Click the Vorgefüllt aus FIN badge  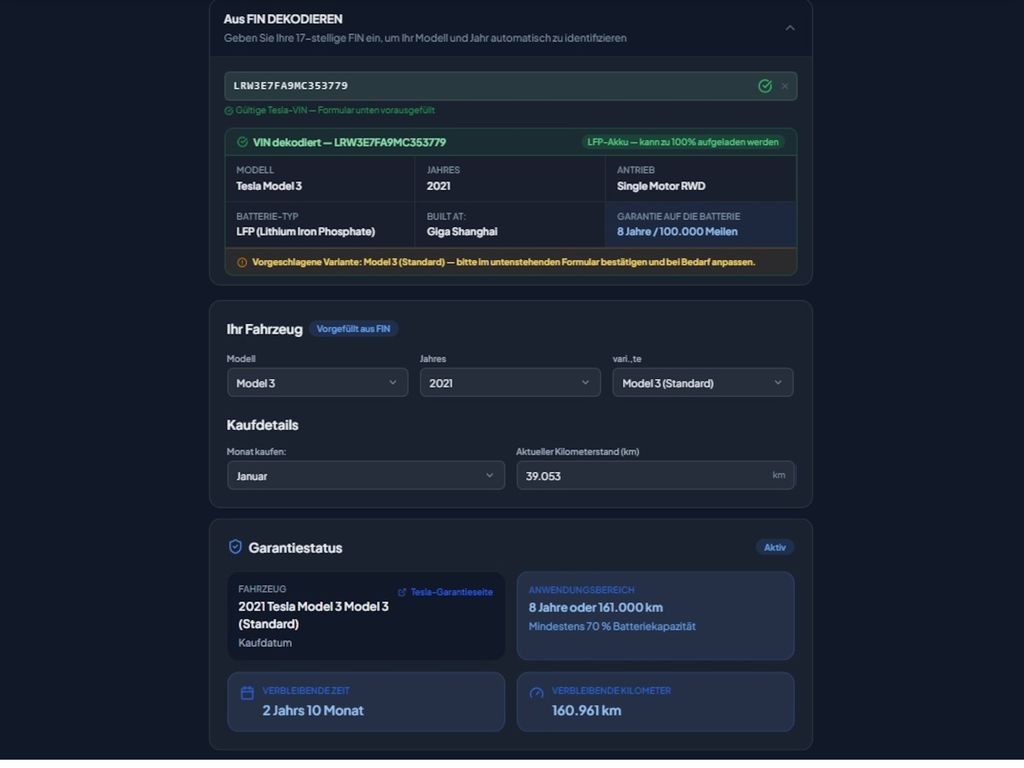[353, 329]
